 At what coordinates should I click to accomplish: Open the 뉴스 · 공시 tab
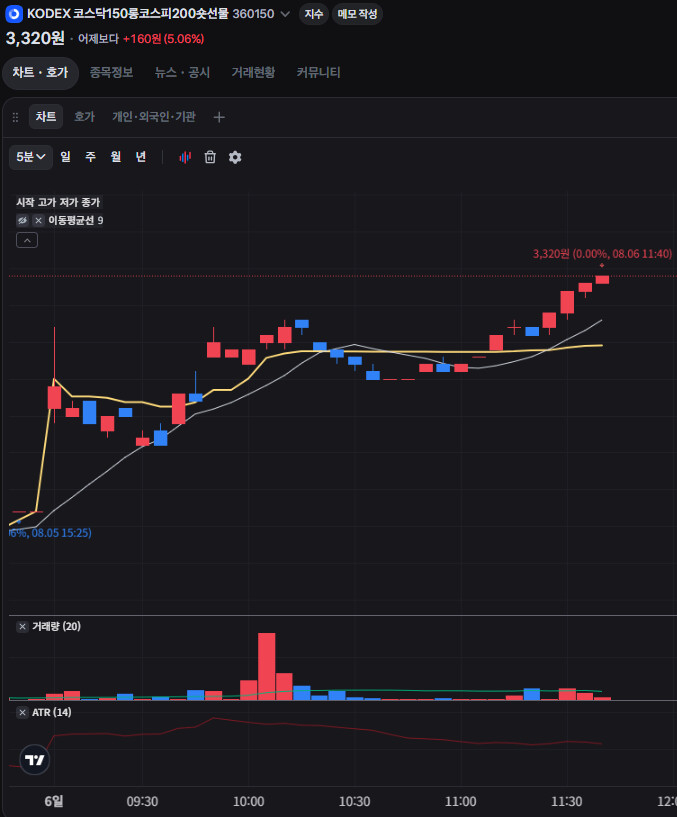tap(182, 73)
